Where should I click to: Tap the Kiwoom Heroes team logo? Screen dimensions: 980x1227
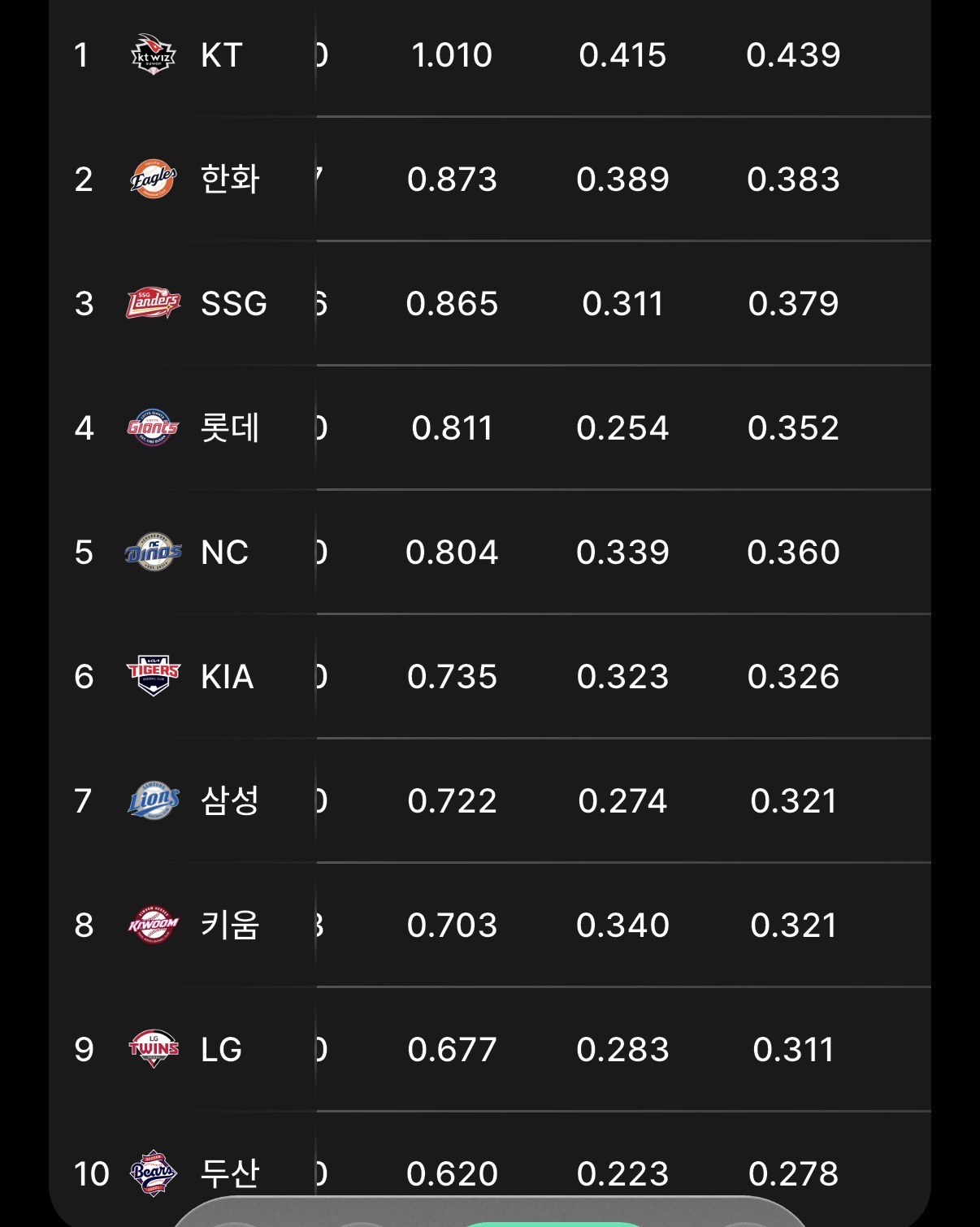pos(153,925)
